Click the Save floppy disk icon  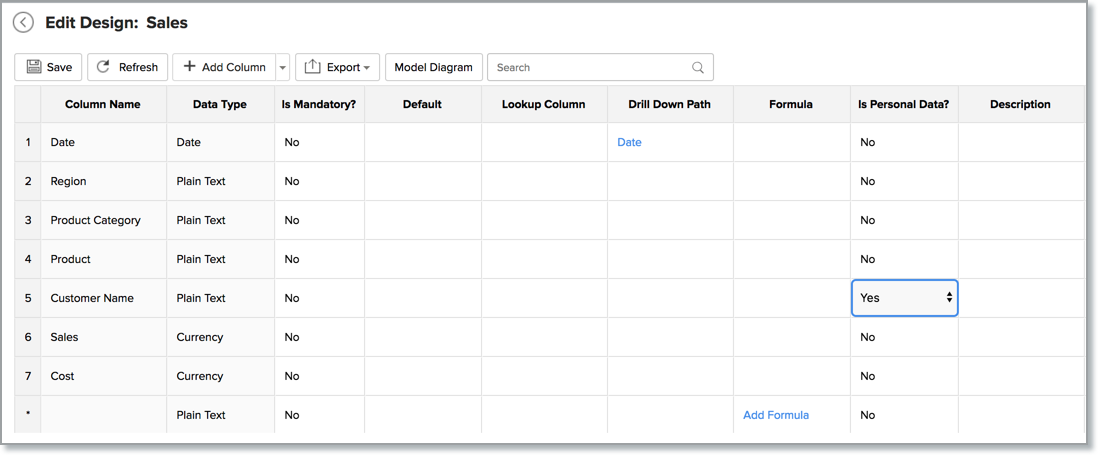click(34, 67)
